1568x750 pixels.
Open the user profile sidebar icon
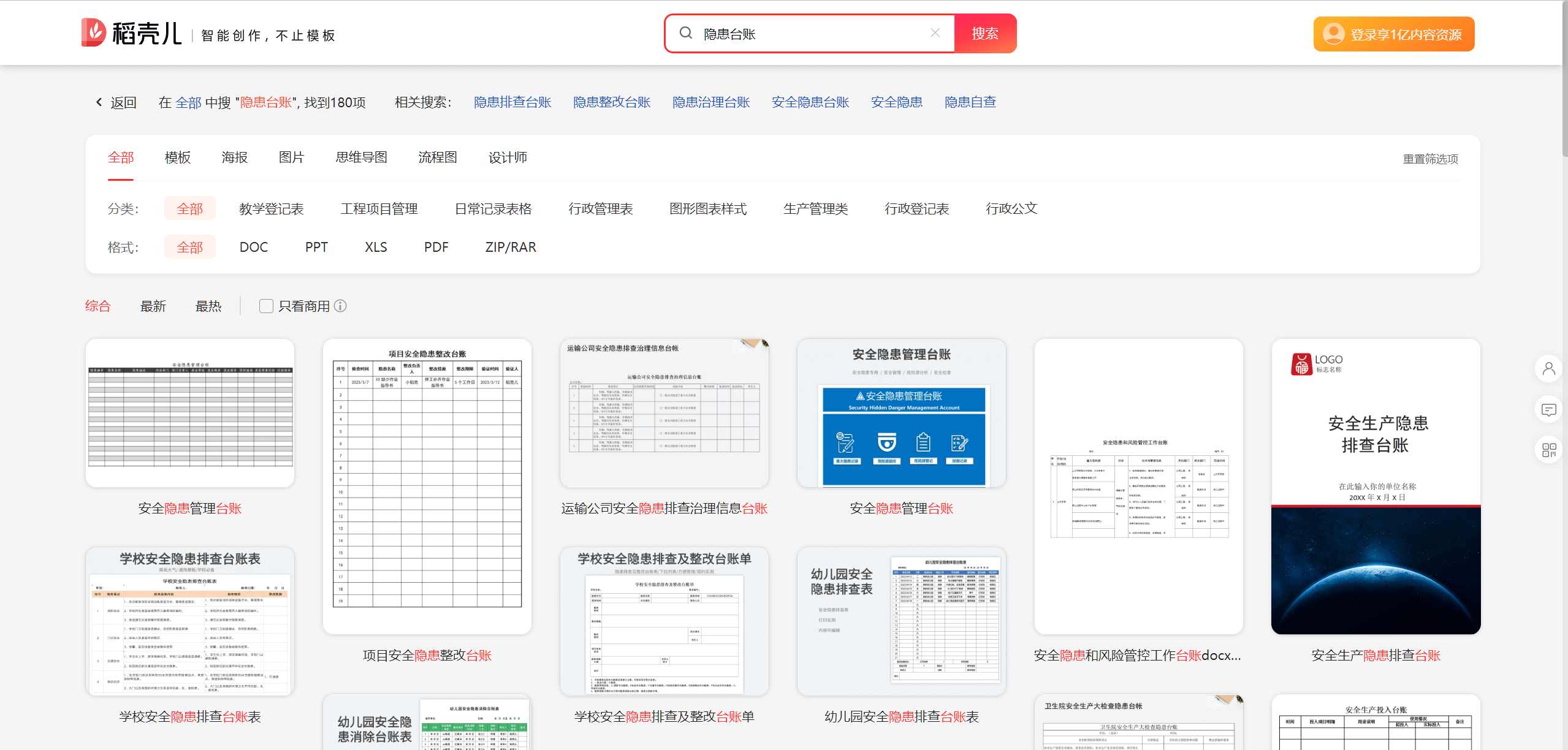pyautogui.click(x=1548, y=369)
